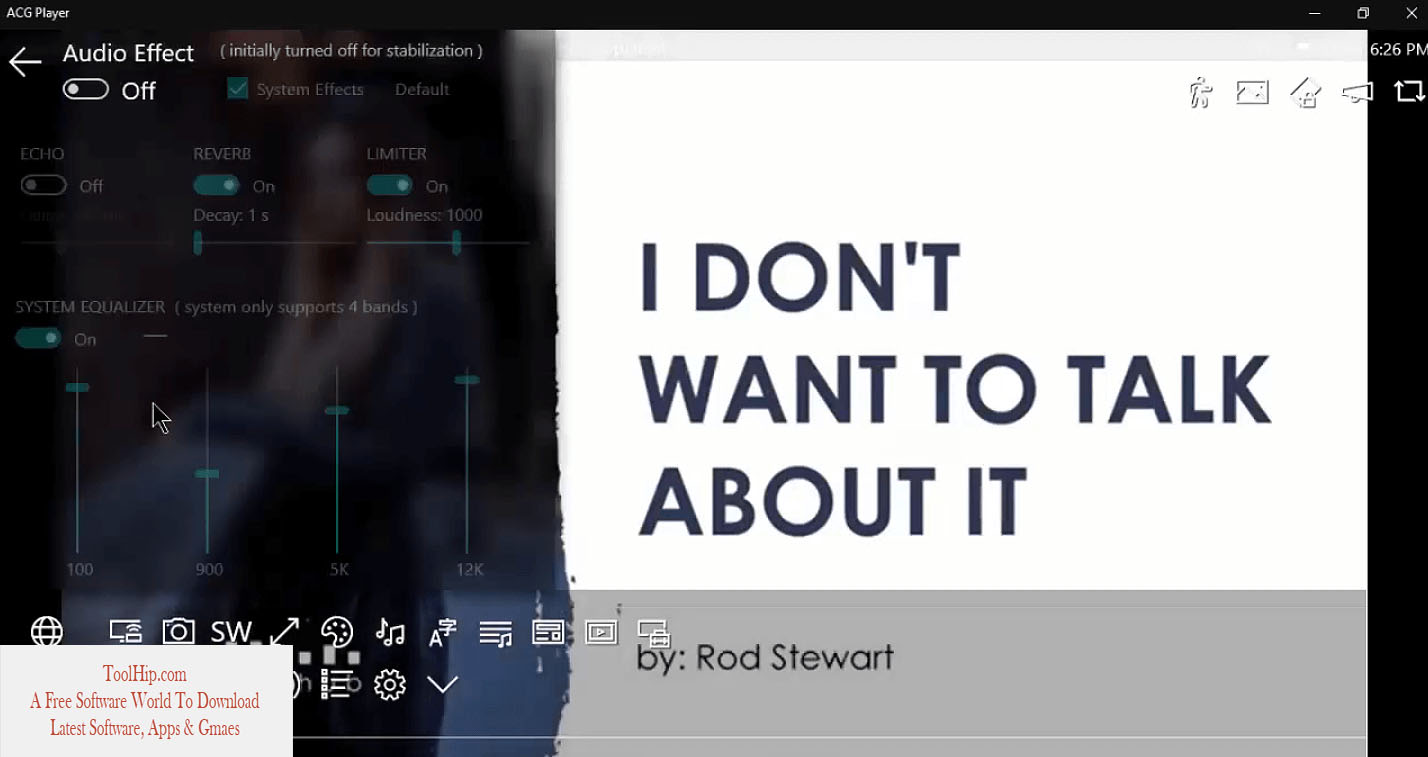The width and height of the screenshot is (1428, 757).
Task: Click the music playlist lines icon
Action: point(495,633)
